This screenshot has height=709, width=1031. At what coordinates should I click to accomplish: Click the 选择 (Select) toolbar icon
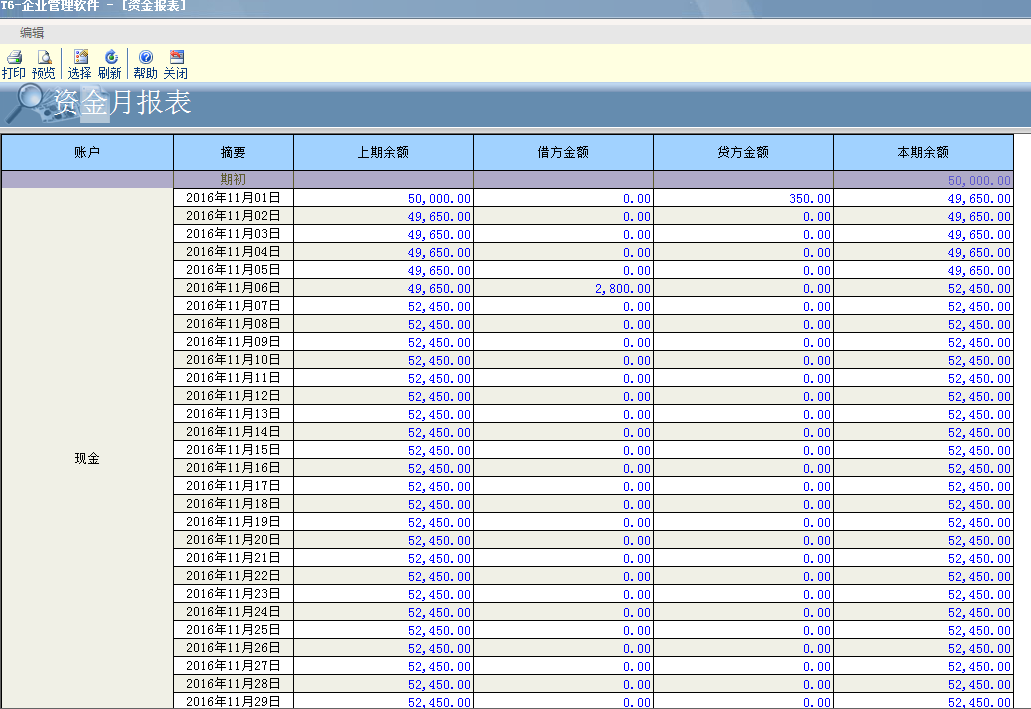pos(80,64)
